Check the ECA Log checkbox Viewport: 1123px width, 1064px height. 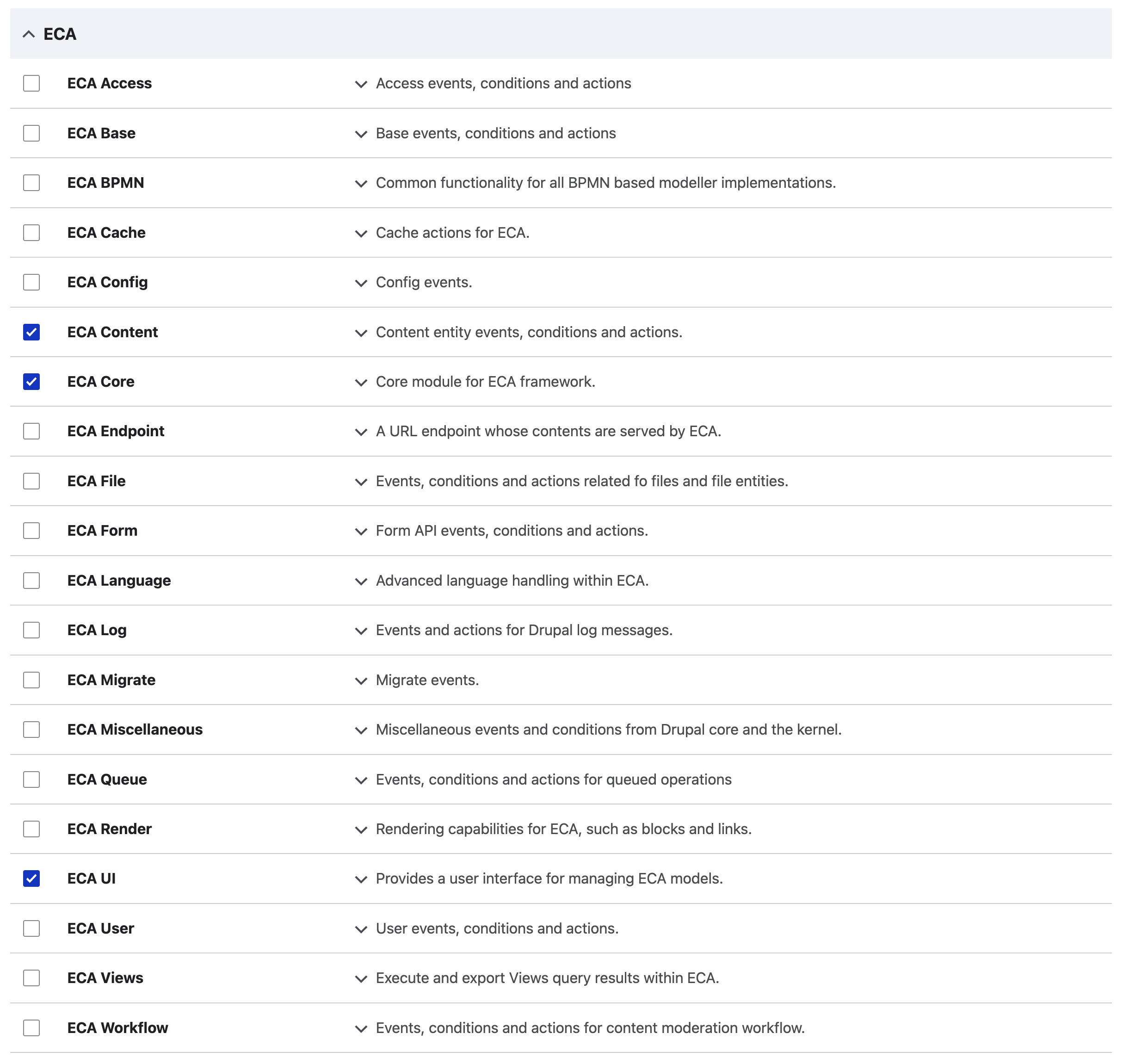pyautogui.click(x=31, y=630)
